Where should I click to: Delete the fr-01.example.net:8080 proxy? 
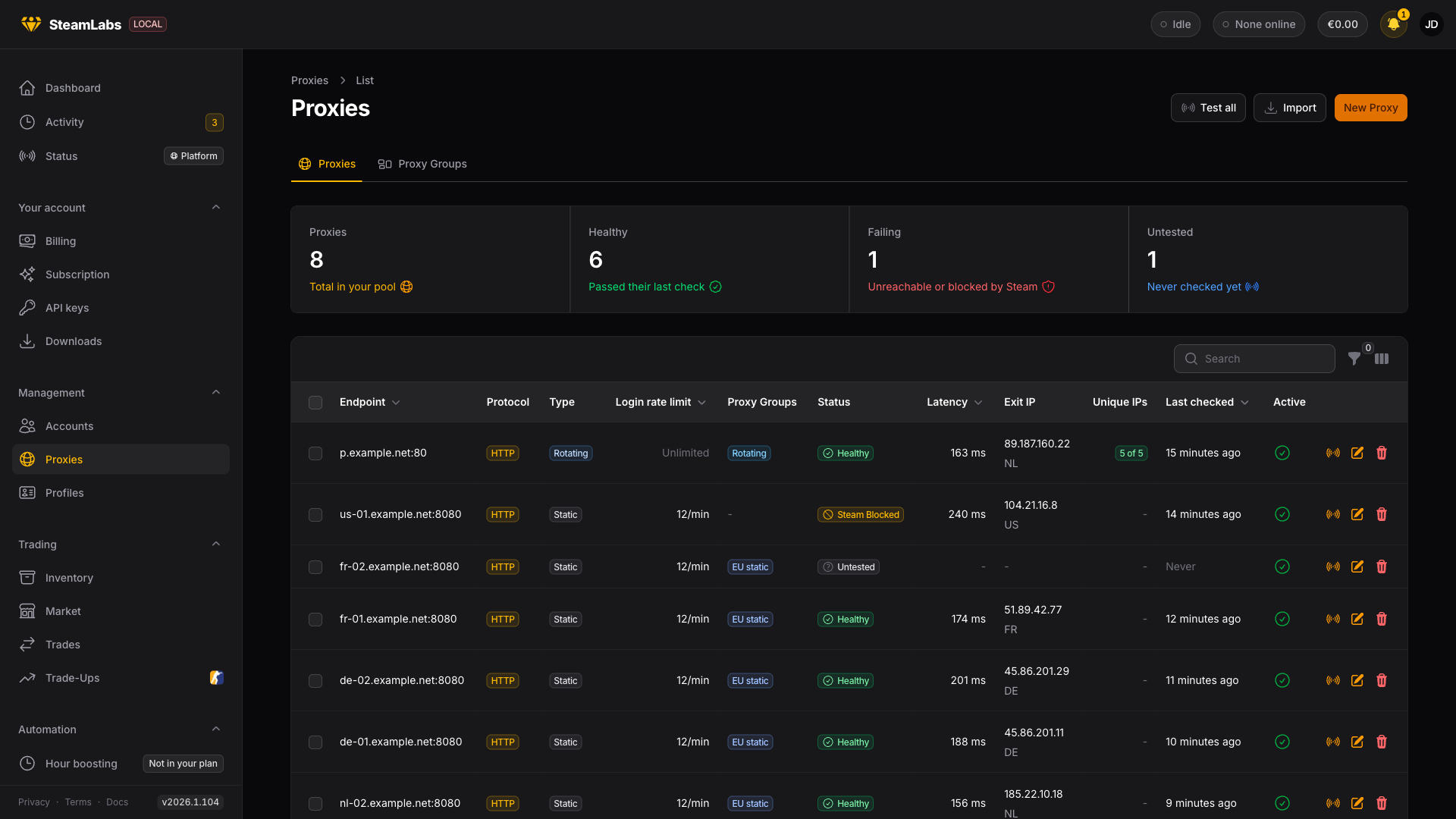point(1382,619)
